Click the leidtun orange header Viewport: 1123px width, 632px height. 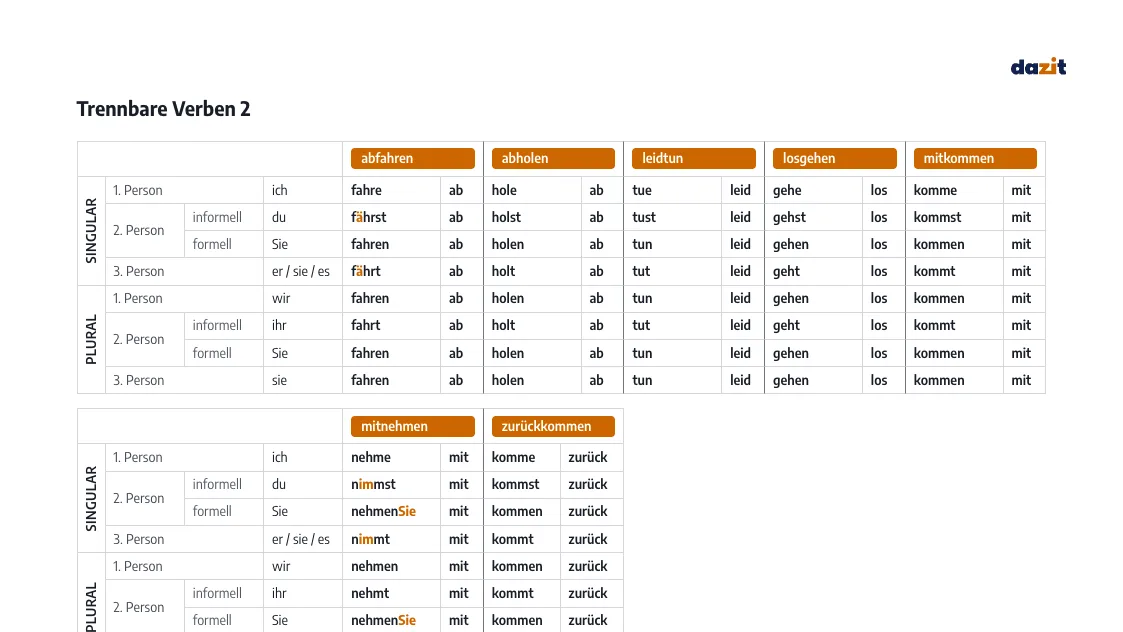693,158
